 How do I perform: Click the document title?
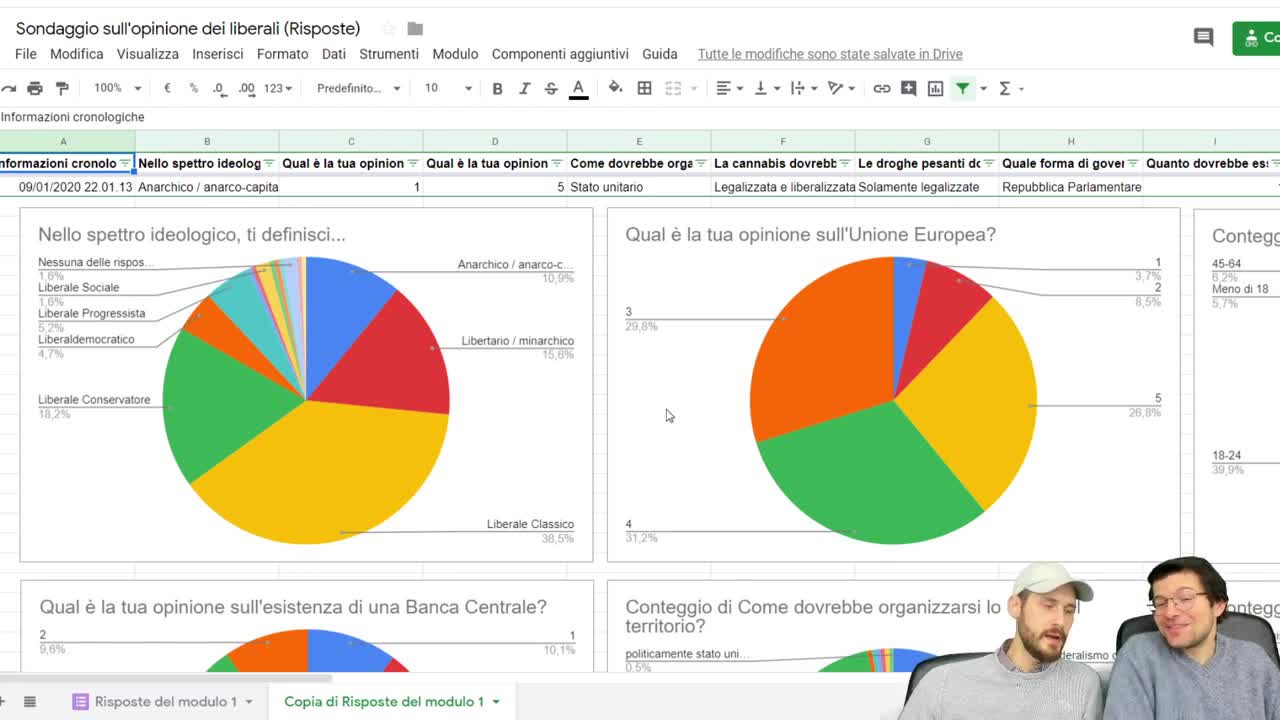tap(188, 28)
